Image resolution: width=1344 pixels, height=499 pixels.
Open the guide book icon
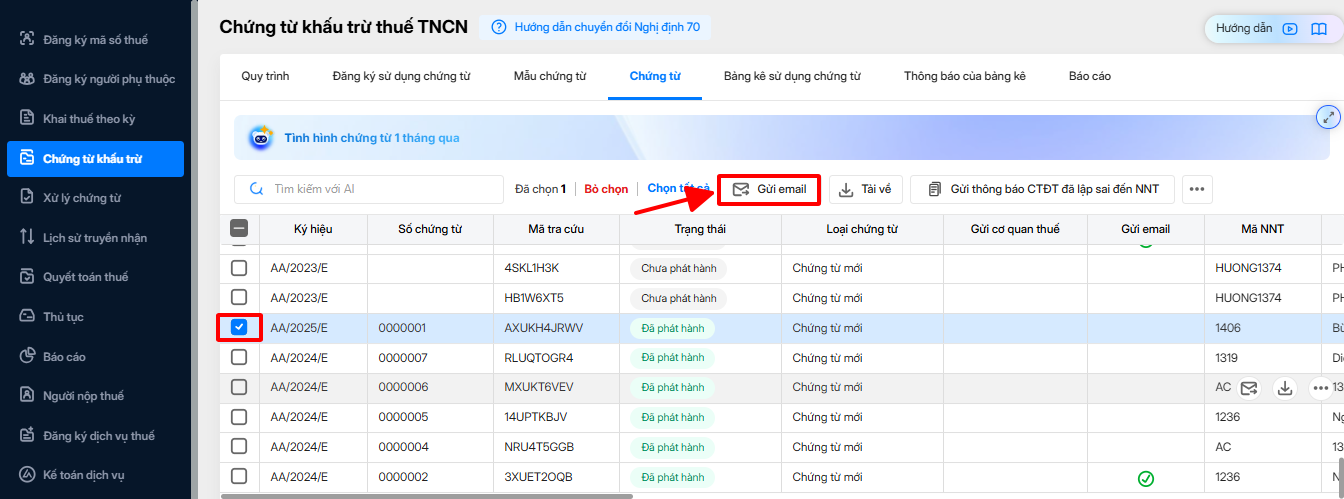(x=1319, y=29)
